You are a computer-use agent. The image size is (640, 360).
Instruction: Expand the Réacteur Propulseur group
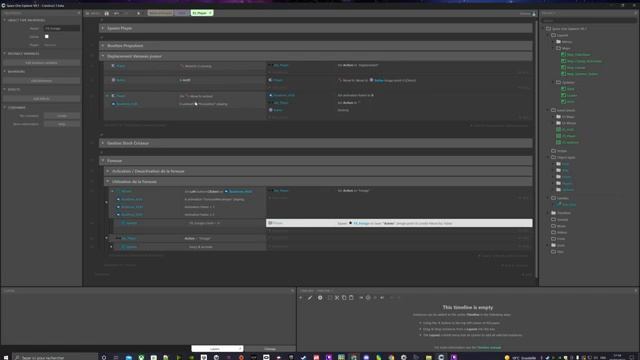103,46
